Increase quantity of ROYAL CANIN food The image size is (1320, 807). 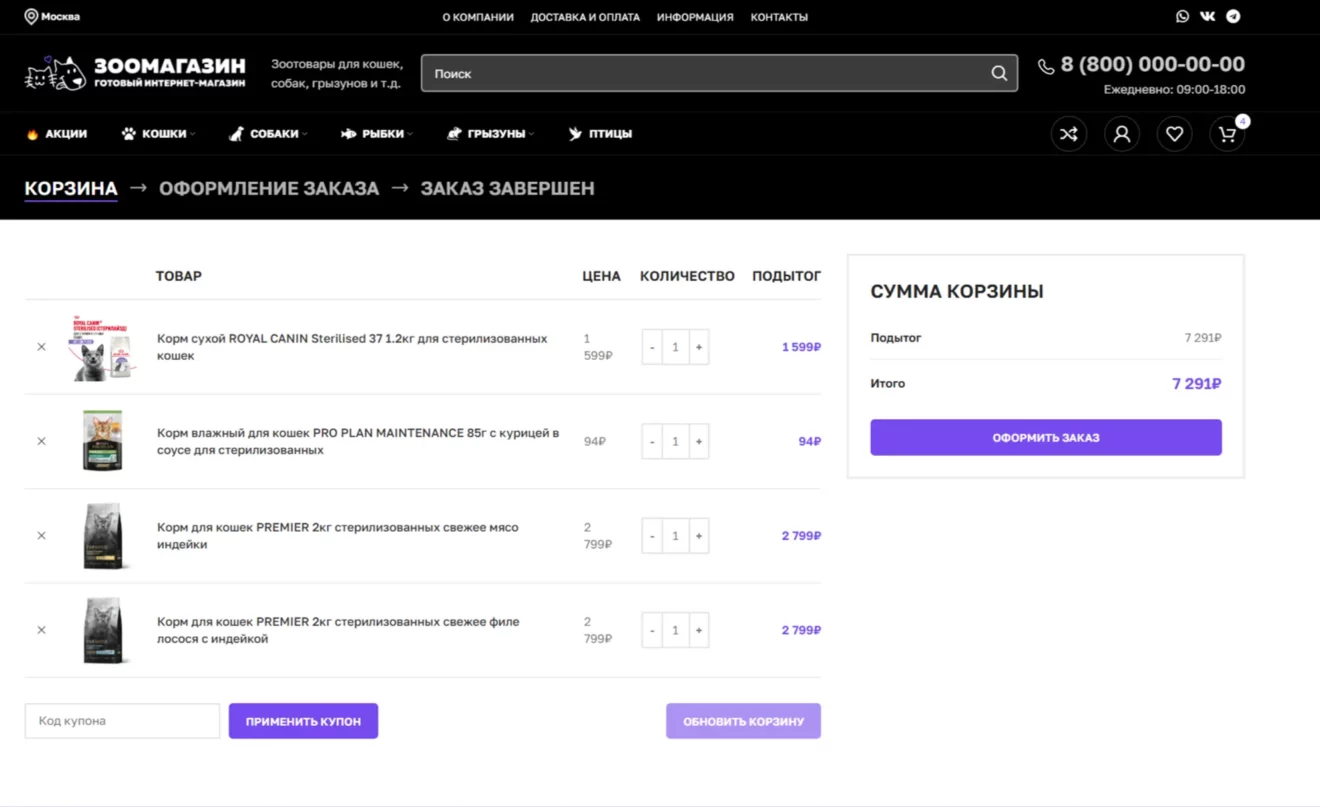click(x=699, y=347)
